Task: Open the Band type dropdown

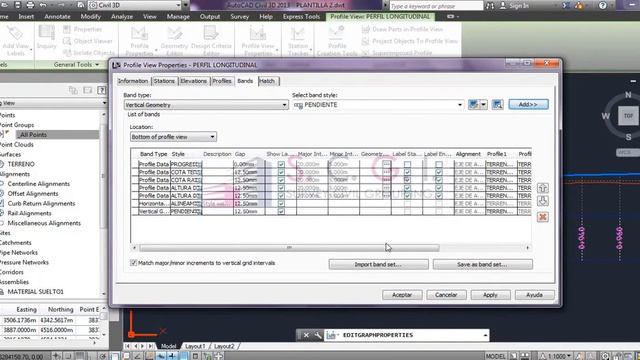Action: click(206, 105)
